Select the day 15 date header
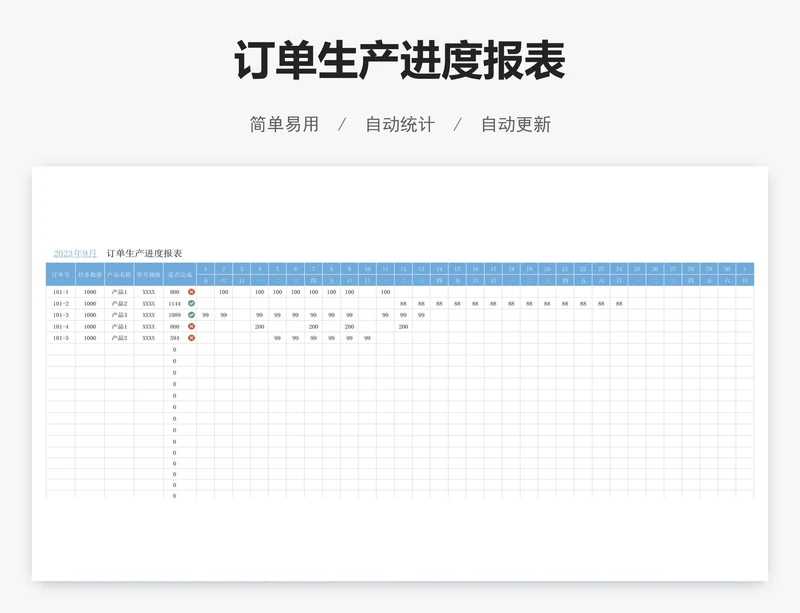The height and width of the screenshot is (613, 800). coord(457,269)
